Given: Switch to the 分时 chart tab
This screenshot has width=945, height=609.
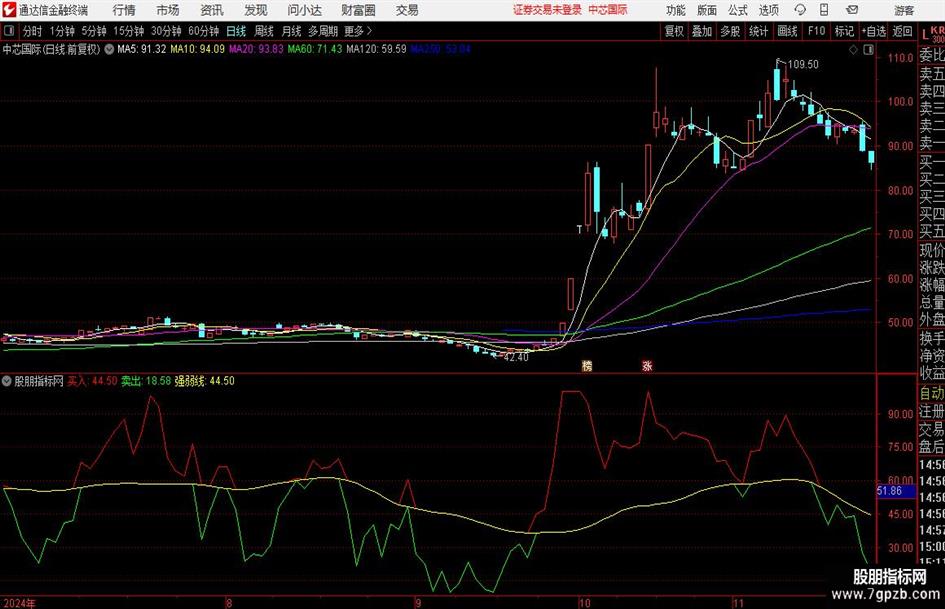Looking at the screenshot, I should [32, 31].
